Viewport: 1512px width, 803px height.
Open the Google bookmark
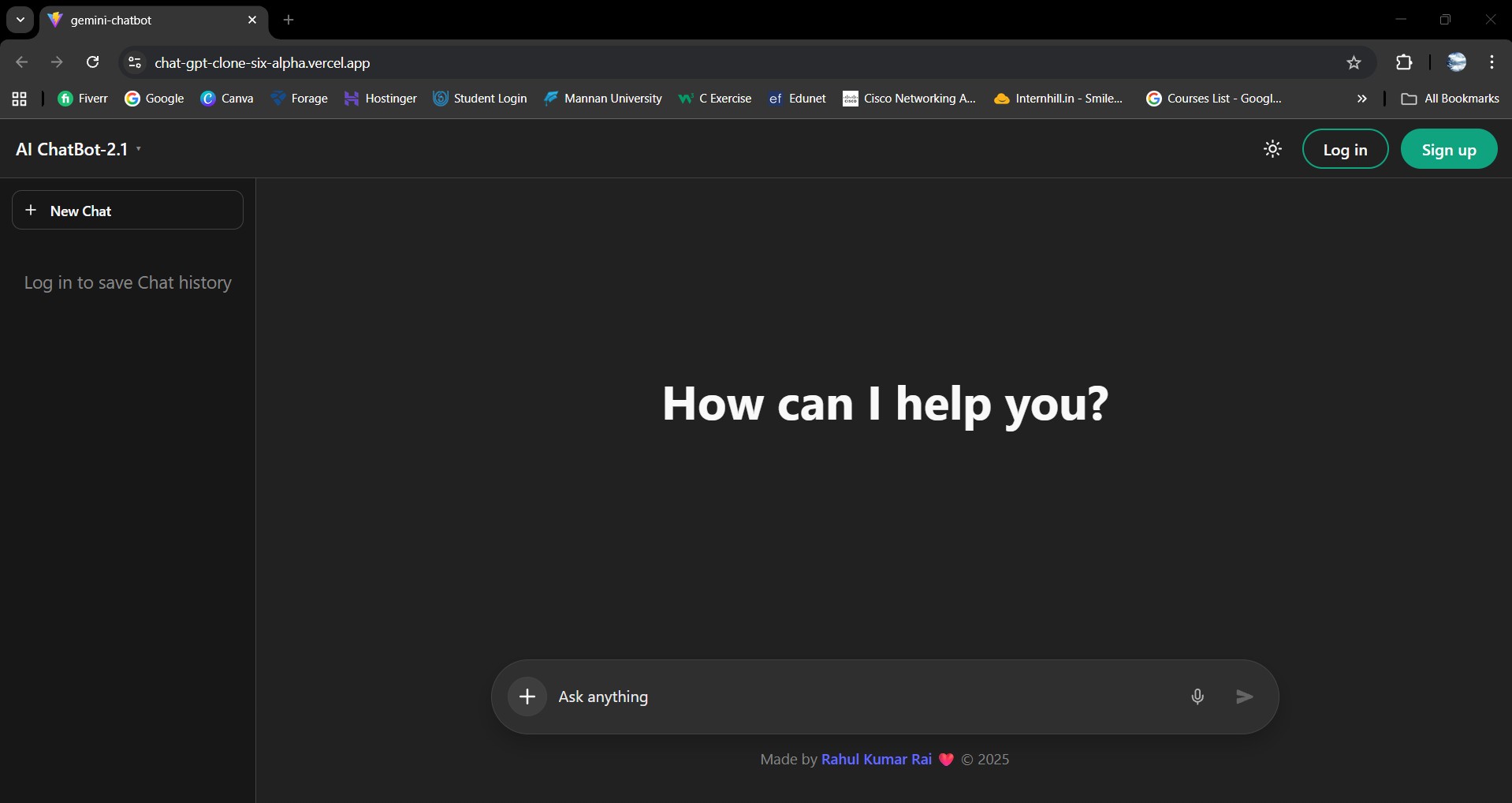point(155,99)
